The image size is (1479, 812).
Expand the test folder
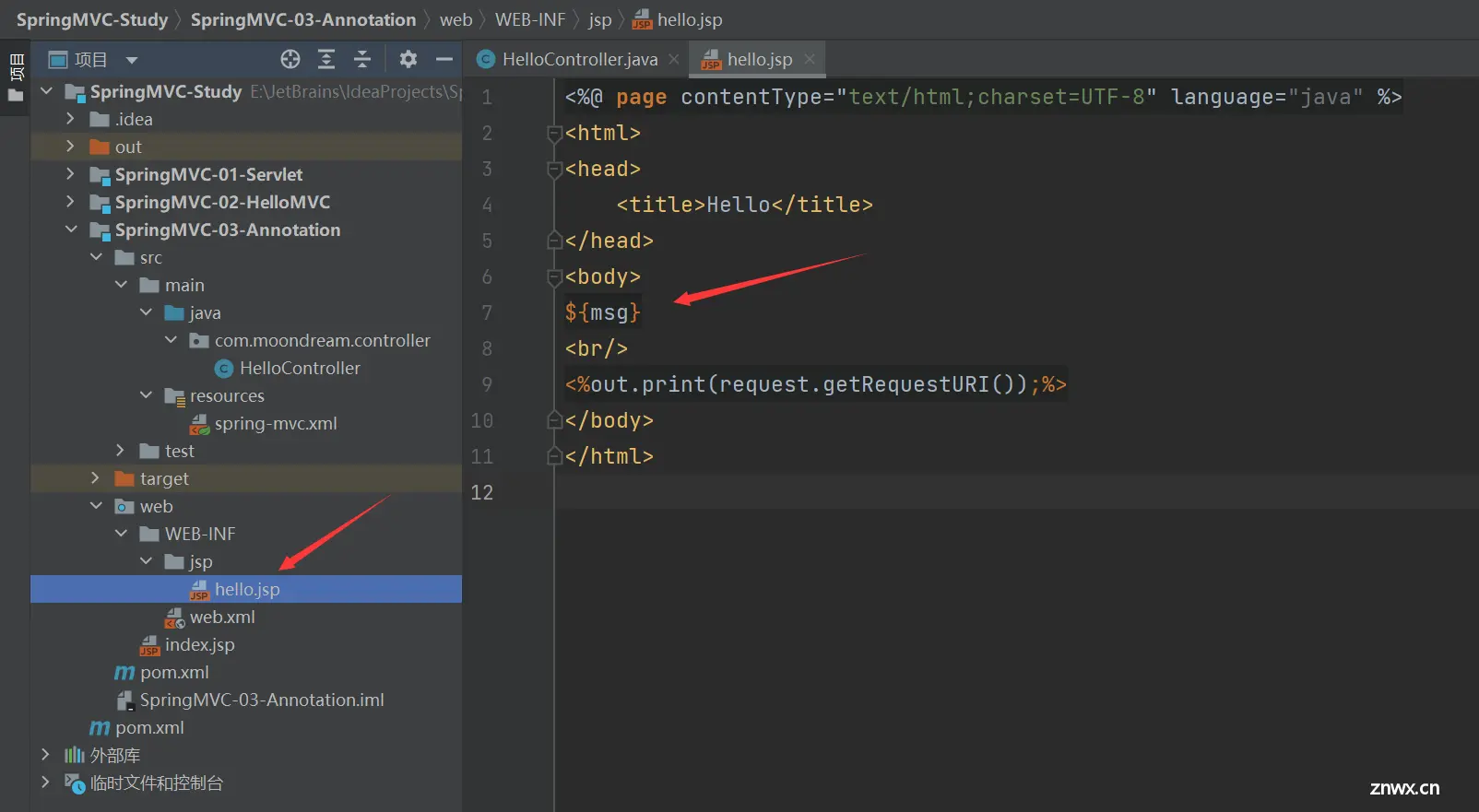pyautogui.click(x=120, y=451)
